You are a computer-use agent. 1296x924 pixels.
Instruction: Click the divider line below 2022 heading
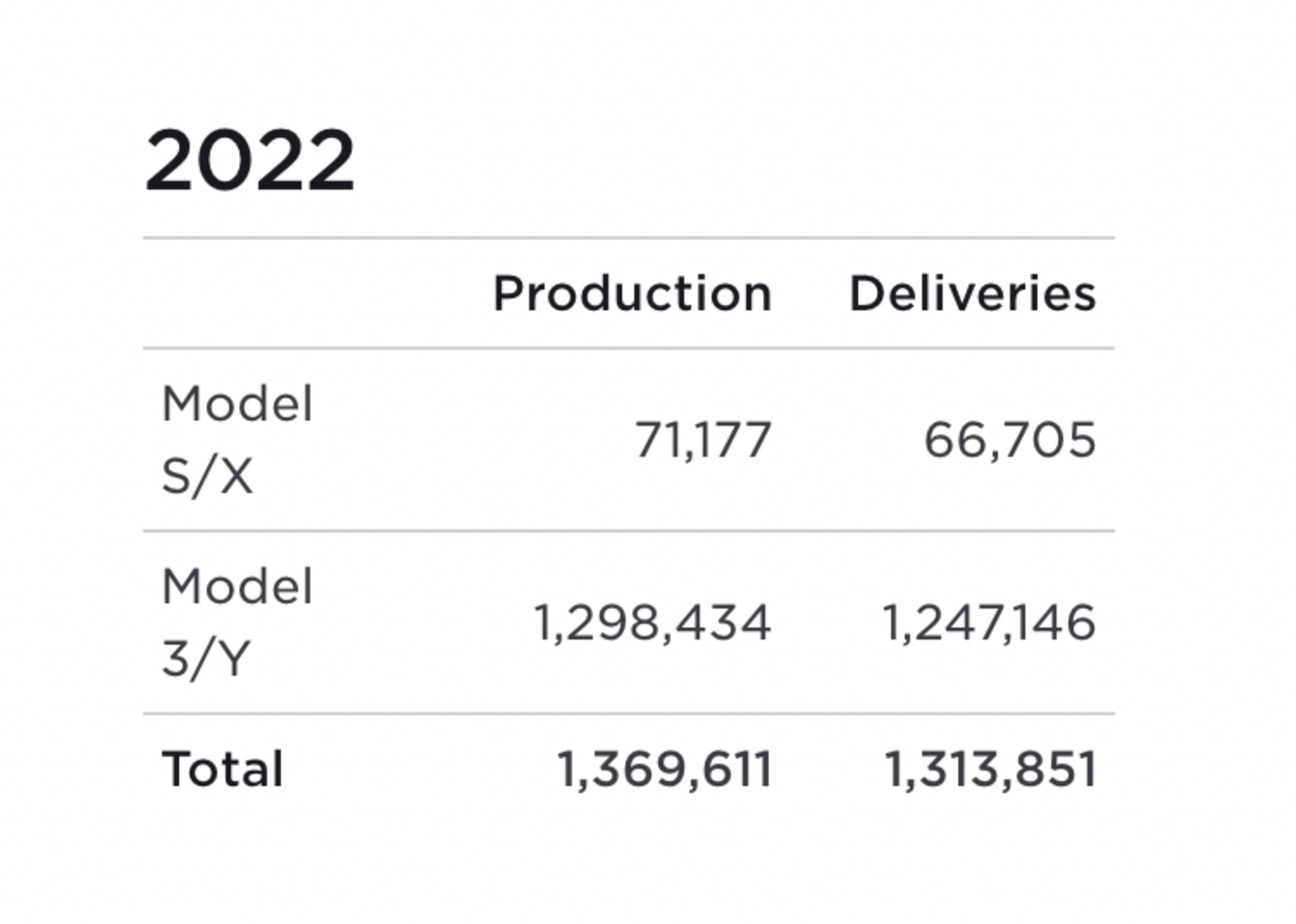coord(628,238)
